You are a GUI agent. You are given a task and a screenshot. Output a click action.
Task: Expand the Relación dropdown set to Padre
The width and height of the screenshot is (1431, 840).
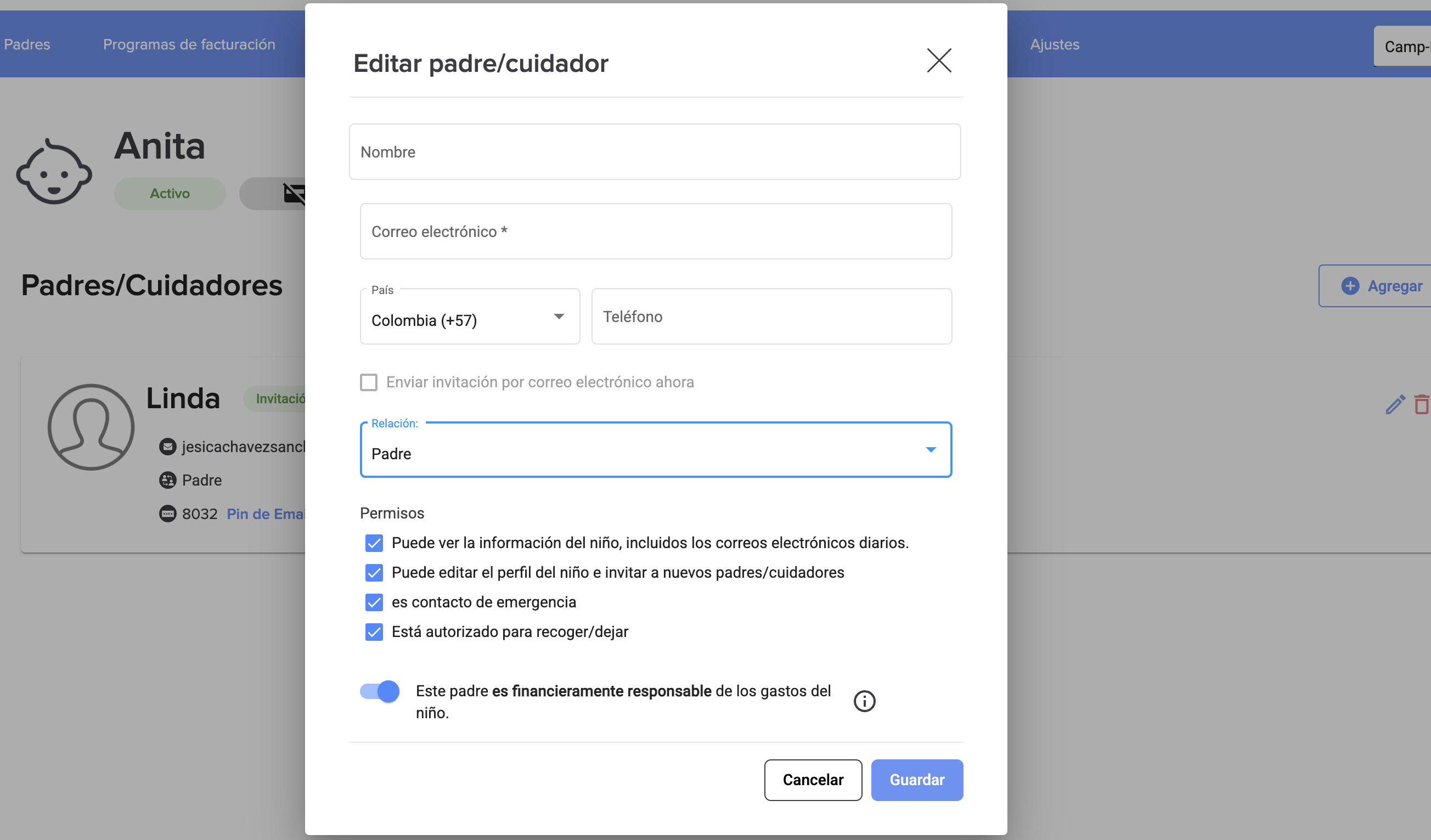click(x=655, y=450)
